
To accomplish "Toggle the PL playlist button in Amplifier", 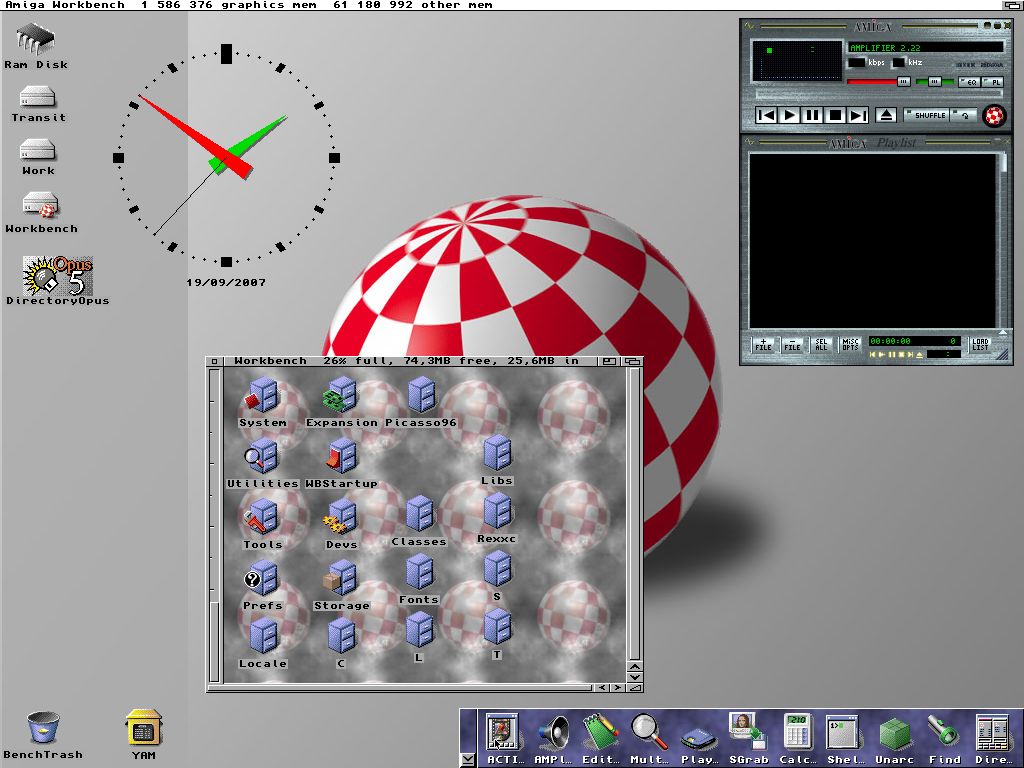I will click(x=994, y=82).
